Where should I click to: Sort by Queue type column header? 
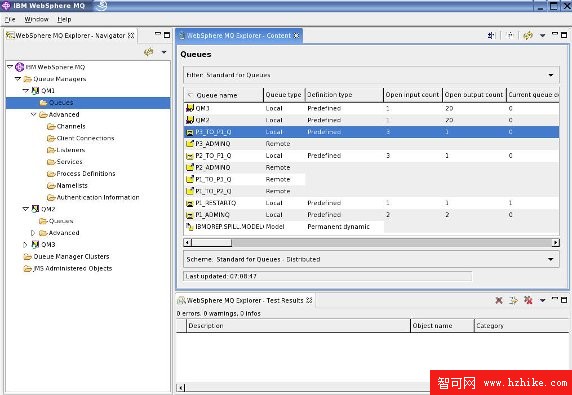pyautogui.click(x=284, y=95)
